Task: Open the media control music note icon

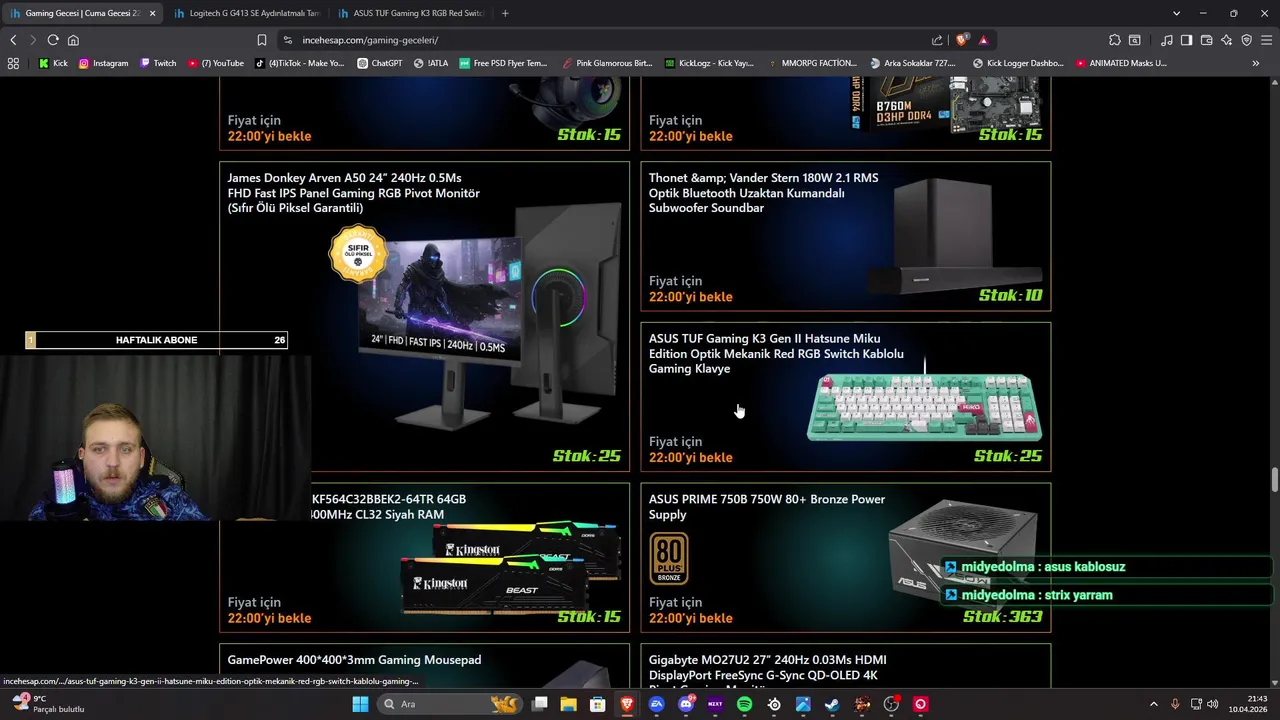Action: click(1167, 40)
